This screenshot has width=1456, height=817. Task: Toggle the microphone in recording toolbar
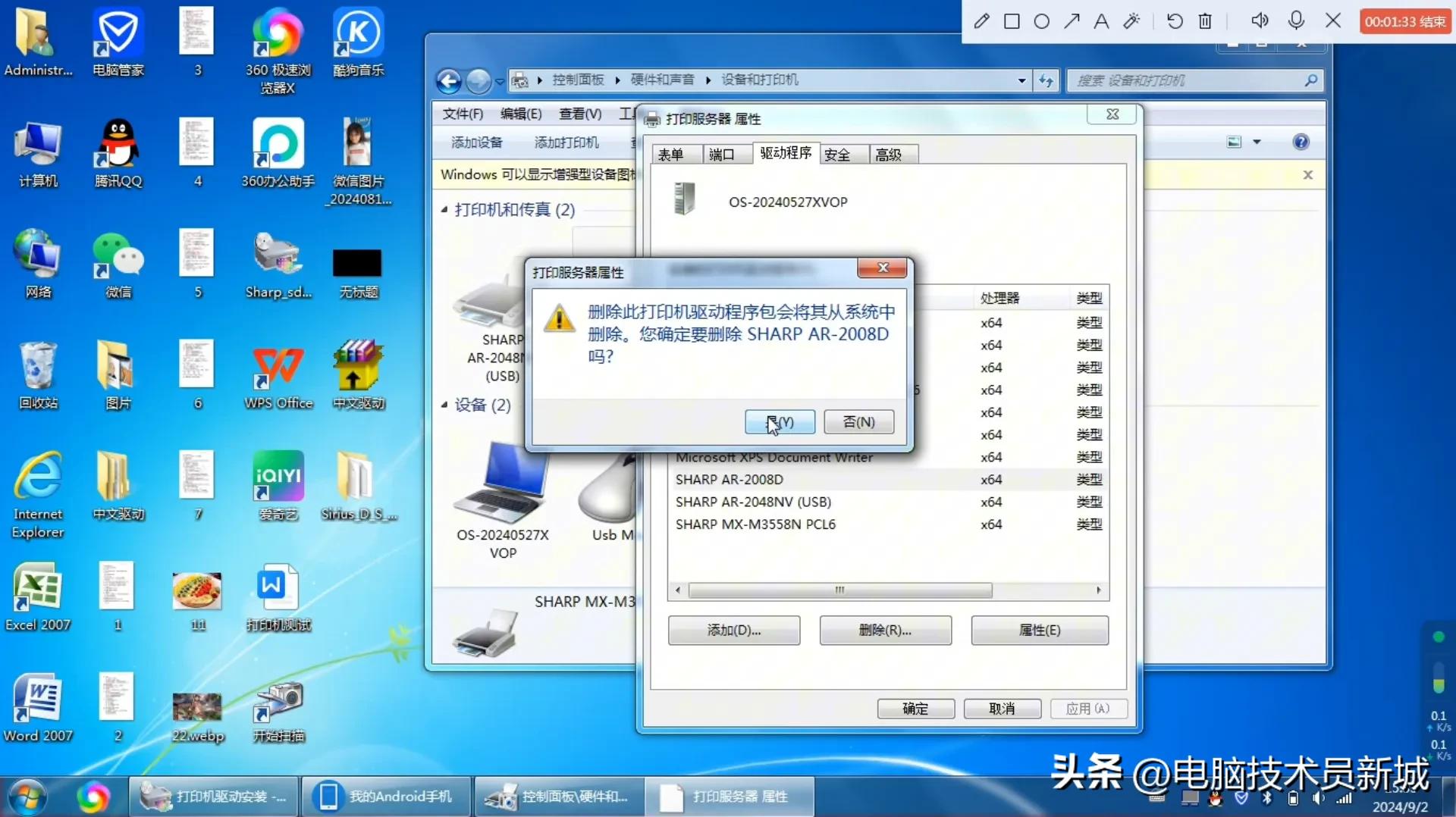coord(1296,21)
